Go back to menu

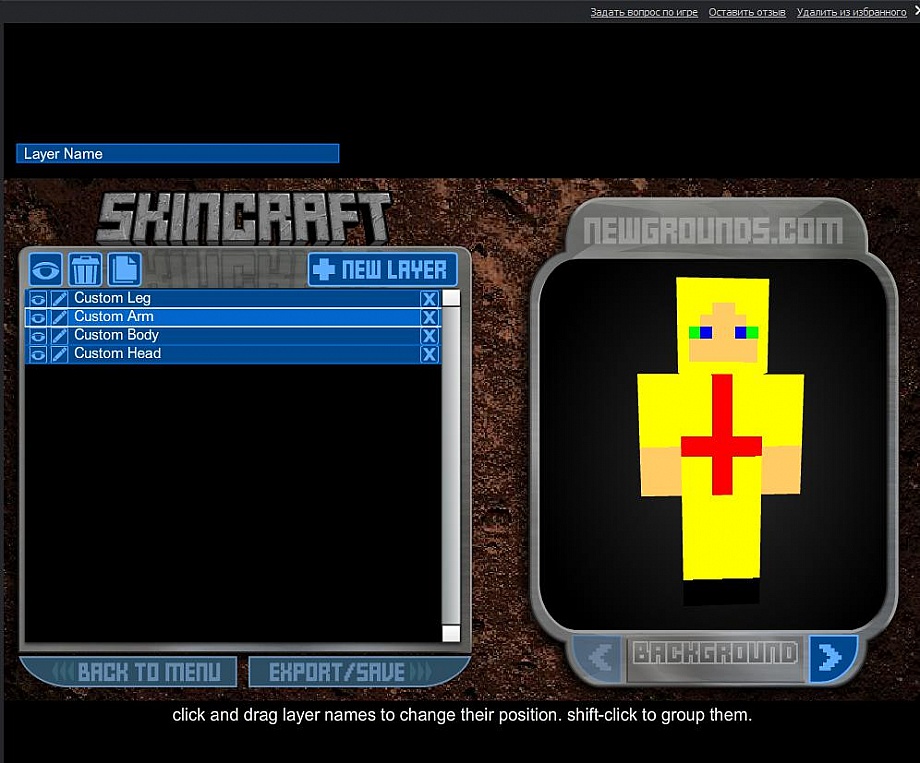click(129, 672)
